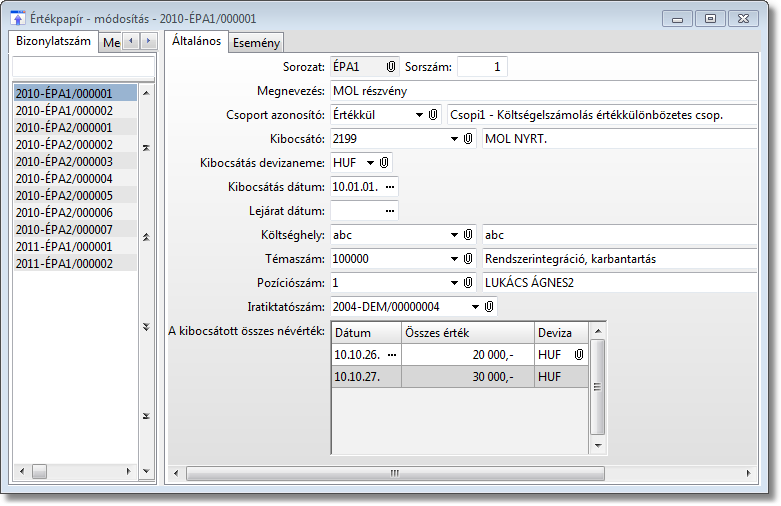
Task: Select document 2010-ÉPA1/000001 in list
Action: click(75, 93)
